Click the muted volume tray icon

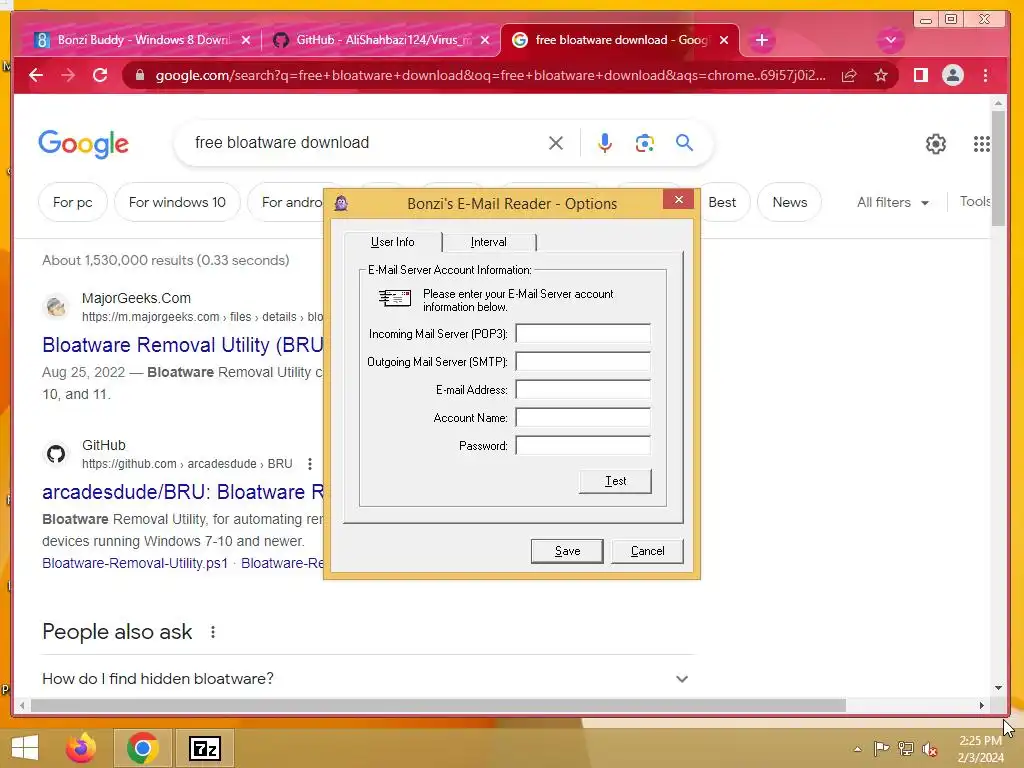click(x=929, y=749)
